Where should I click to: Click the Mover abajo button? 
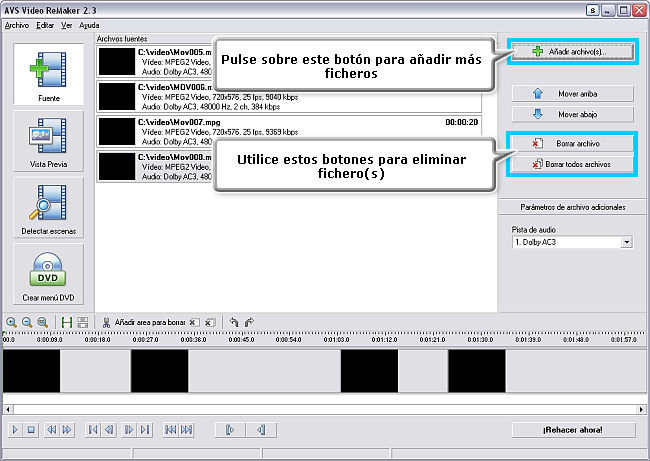pos(572,114)
